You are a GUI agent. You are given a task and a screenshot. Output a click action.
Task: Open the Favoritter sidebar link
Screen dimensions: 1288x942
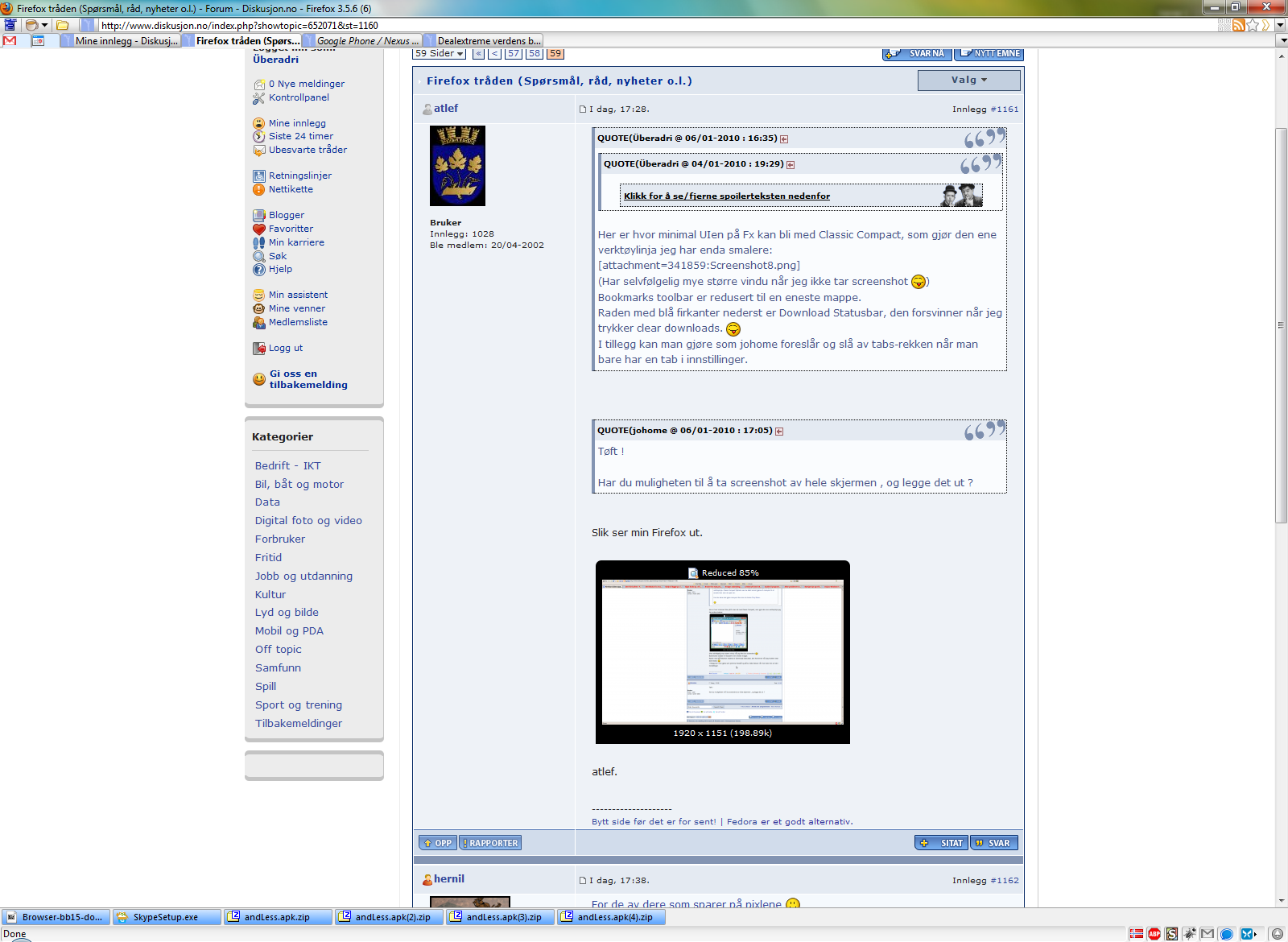291,229
